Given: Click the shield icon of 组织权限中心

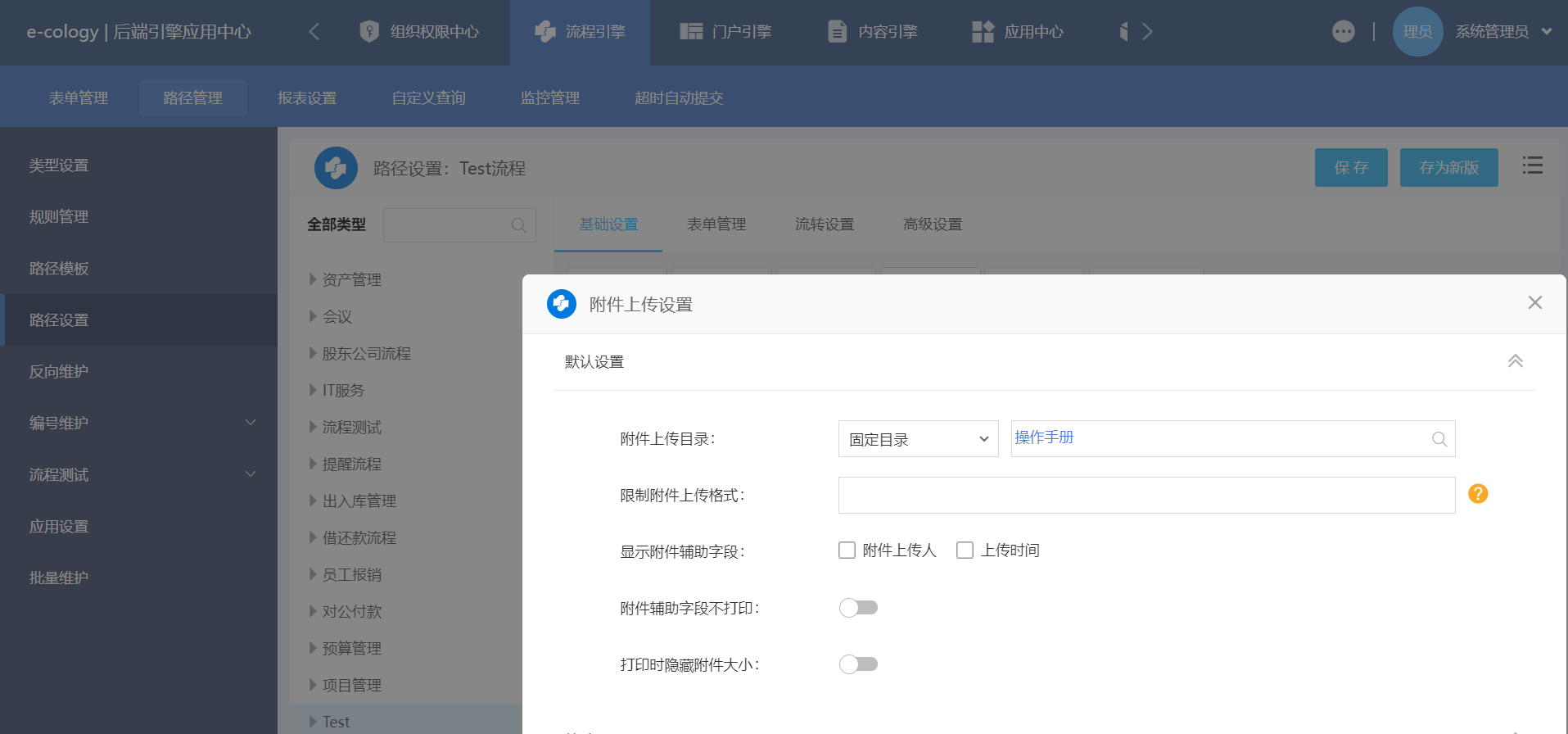Looking at the screenshot, I should coord(369,32).
